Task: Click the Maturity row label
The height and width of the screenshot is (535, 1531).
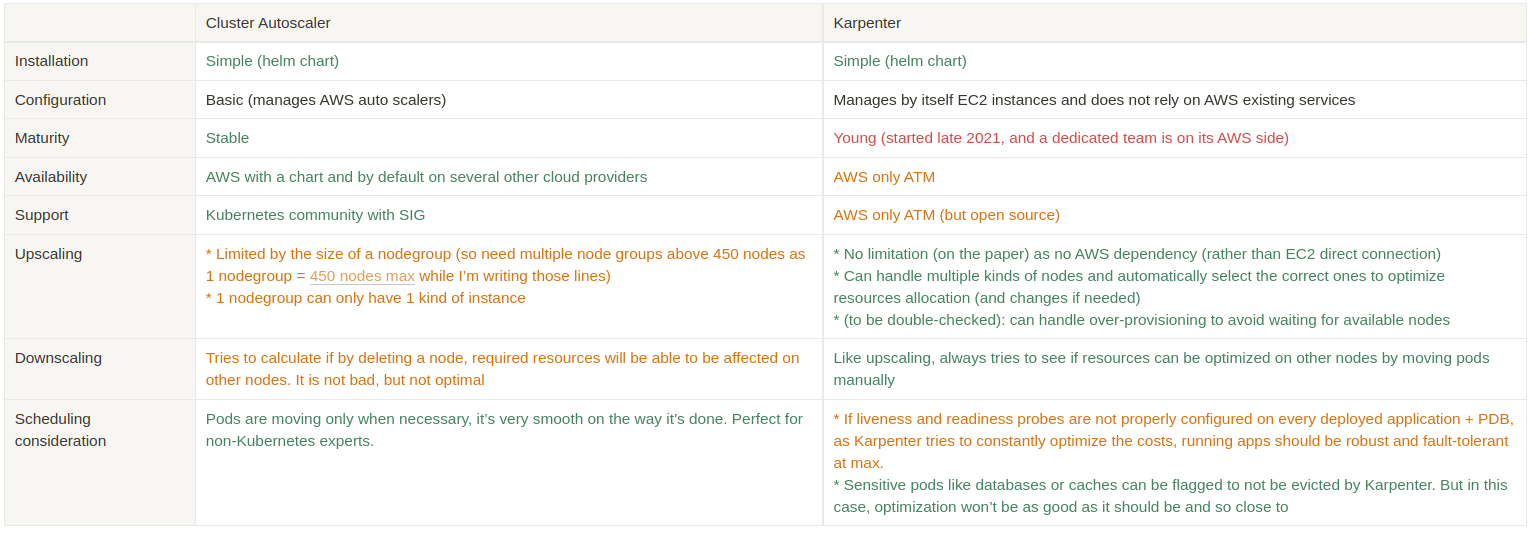Action: click(42, 138)
